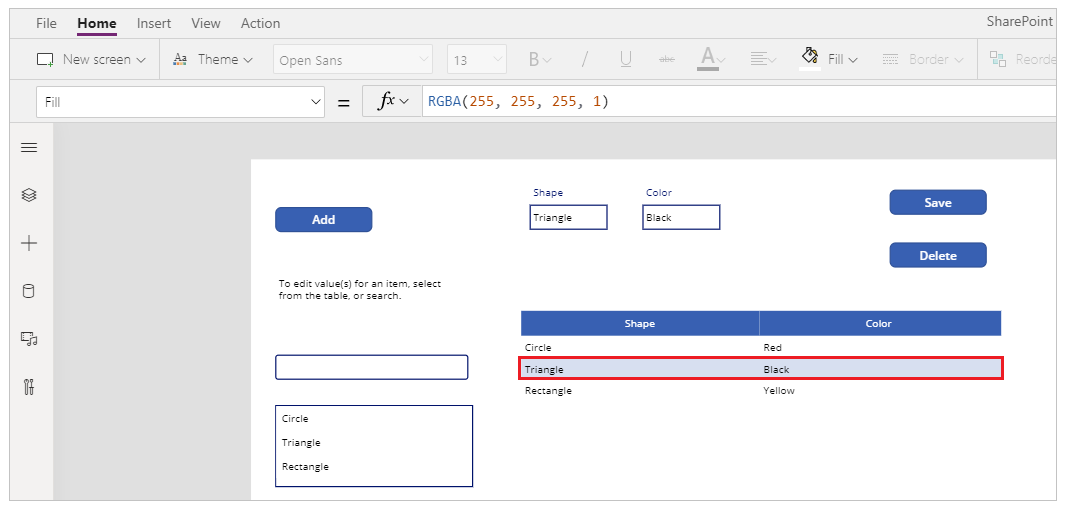The image size is (1071, 517).
Task: Select the Triangle row in table
Action: click(x=761, y=369)
